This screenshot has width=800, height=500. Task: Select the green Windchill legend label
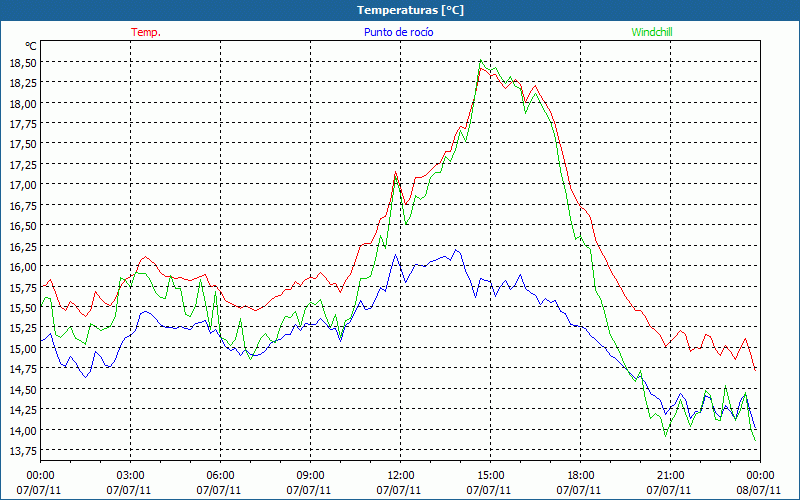(652, 32)
